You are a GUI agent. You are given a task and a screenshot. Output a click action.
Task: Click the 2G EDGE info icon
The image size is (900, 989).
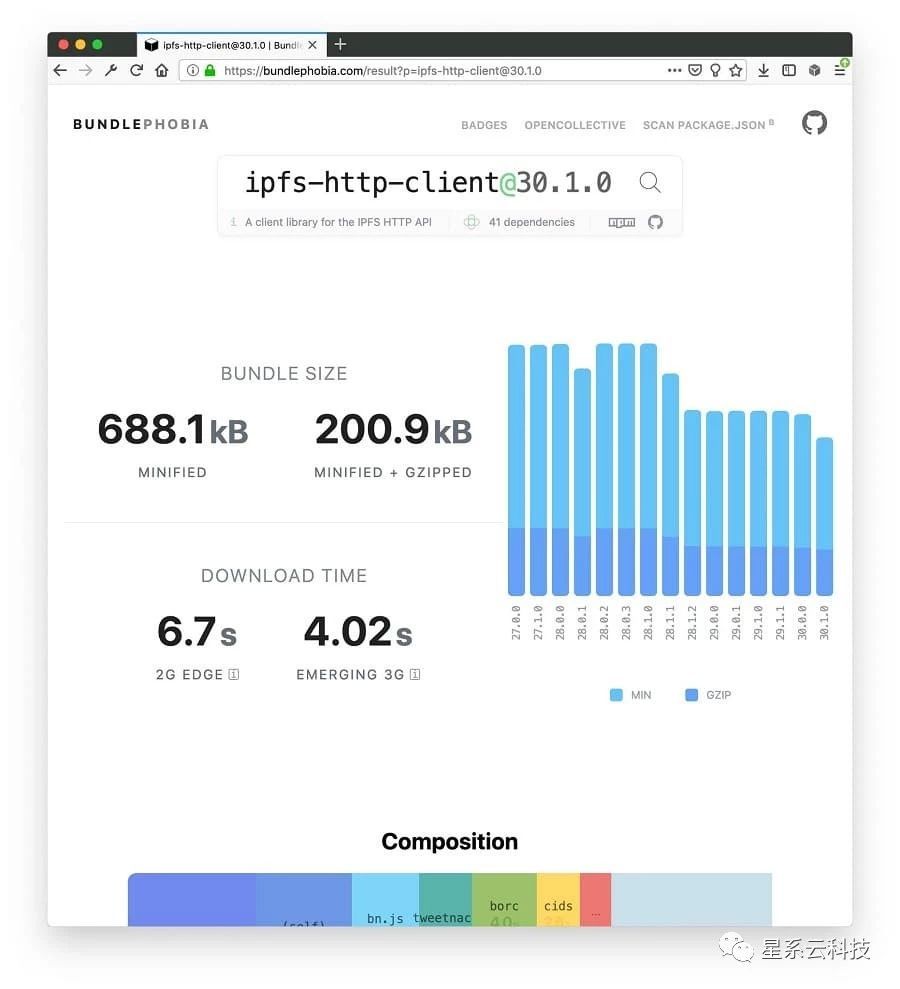tap(233, 674)
